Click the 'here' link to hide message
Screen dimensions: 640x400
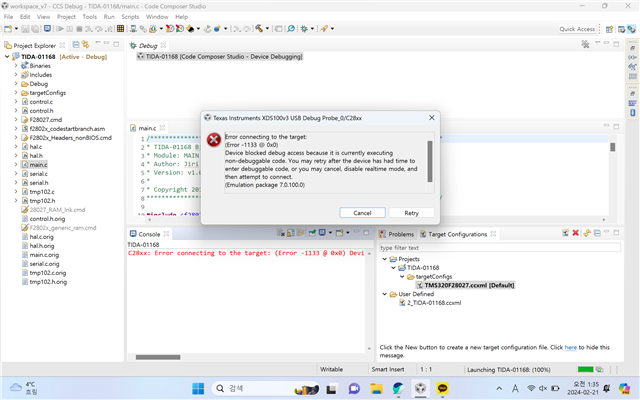pos(571,347)
